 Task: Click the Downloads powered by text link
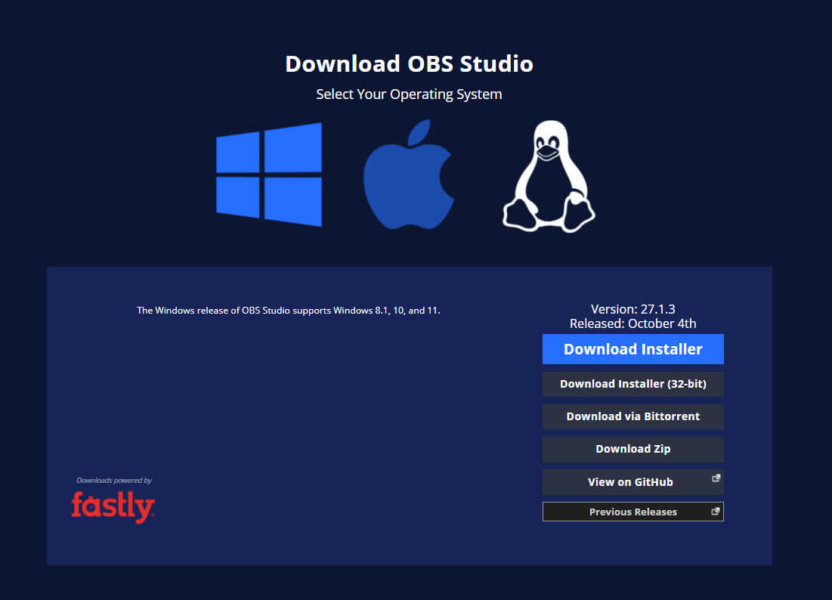pyautogui.click(x=112, y=480)
